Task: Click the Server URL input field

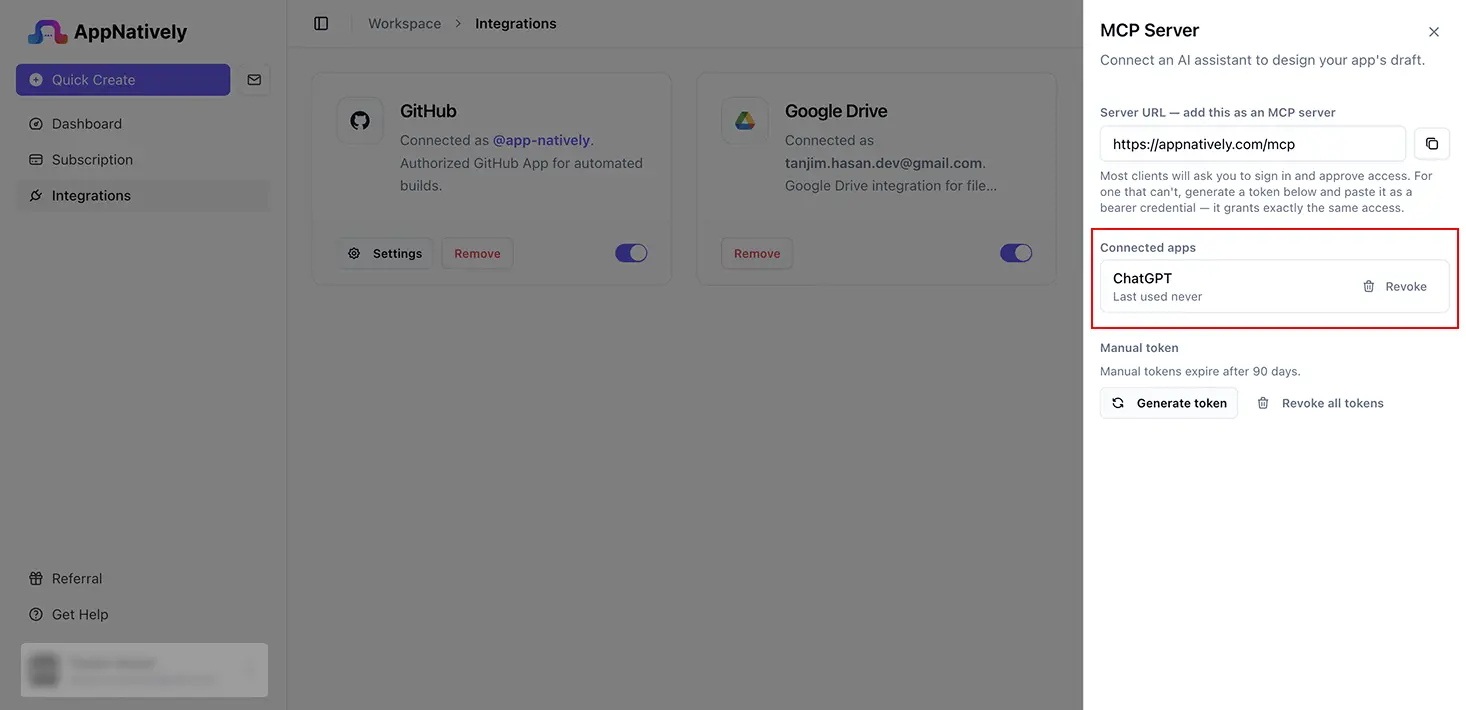Action: click(1253, 144)
